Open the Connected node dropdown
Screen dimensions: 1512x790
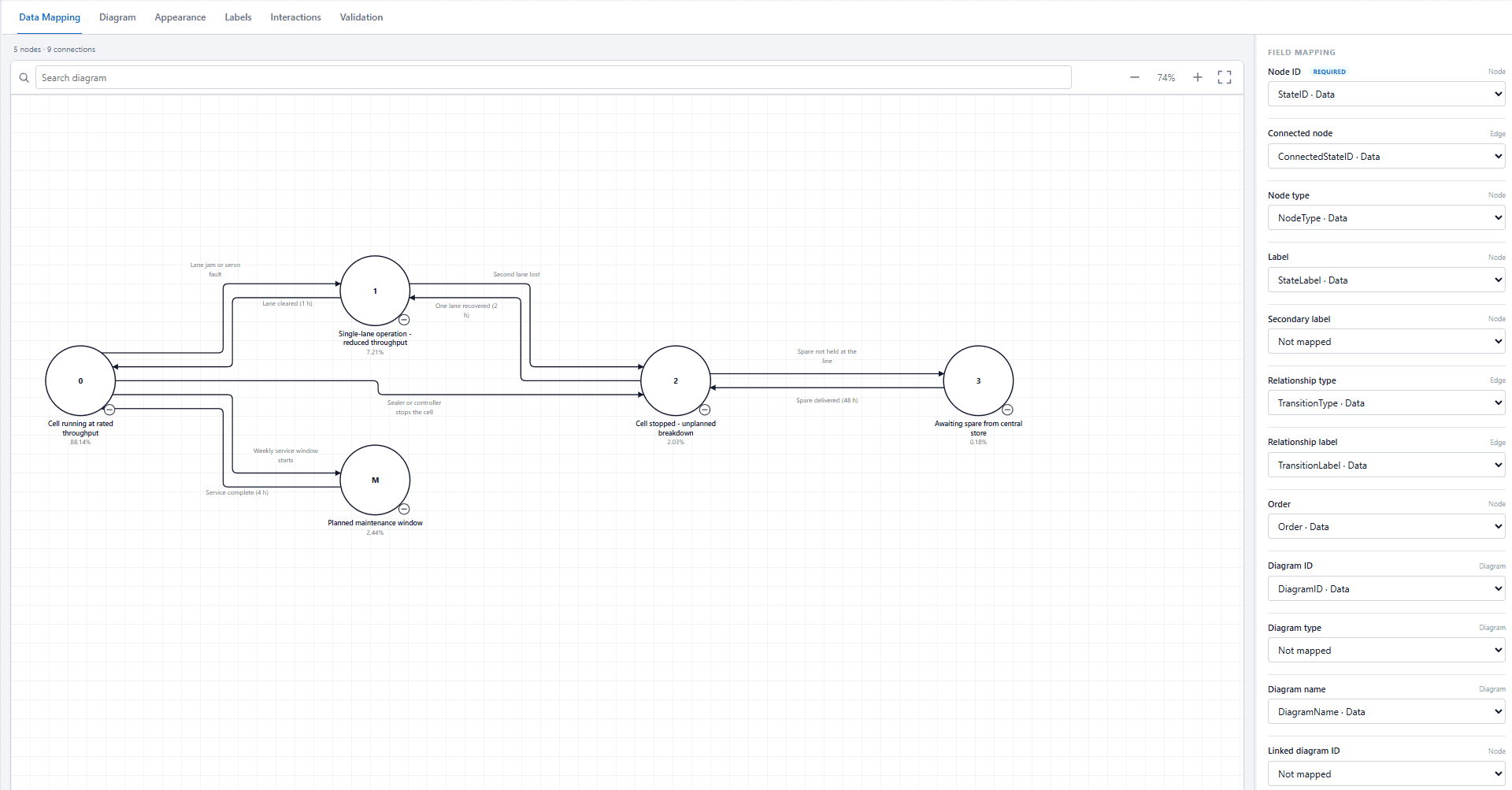(x=1386, y=157)
